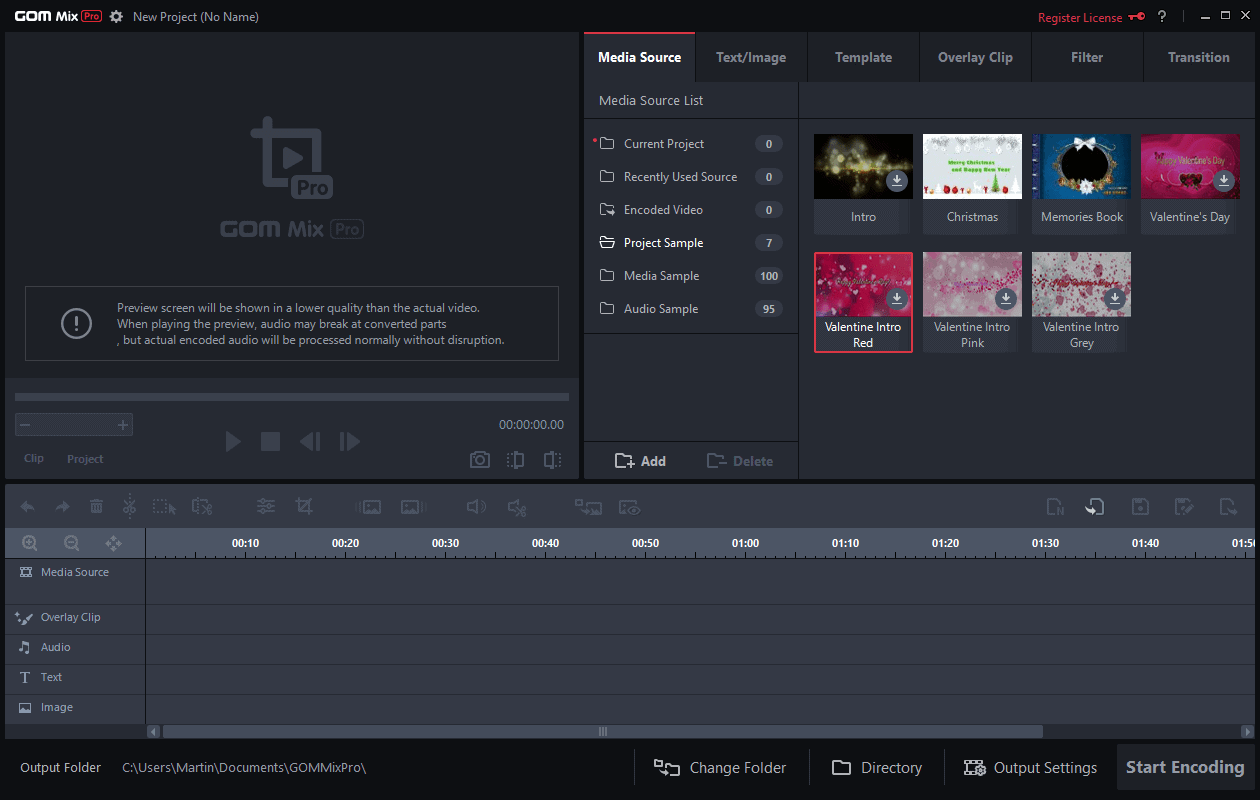The image size is (1260, 800).
Task: Play the preview
Action: point(233,441)
